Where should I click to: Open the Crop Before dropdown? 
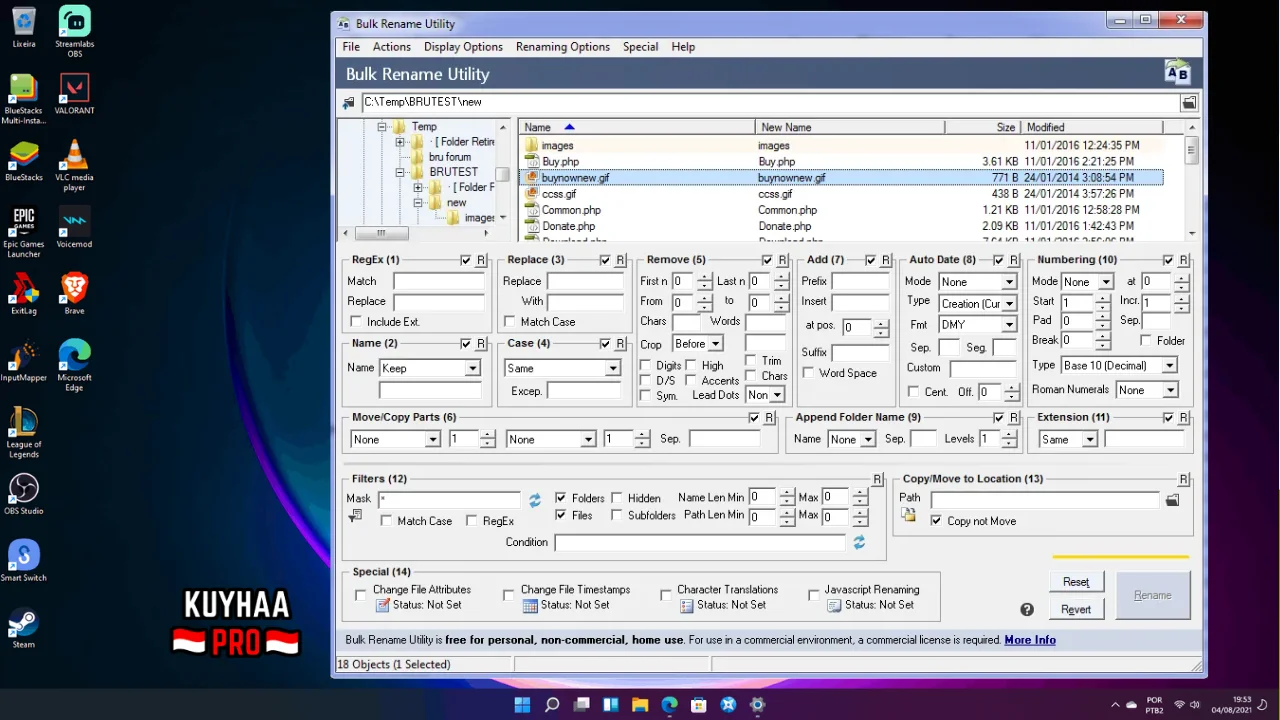point(697,344)
